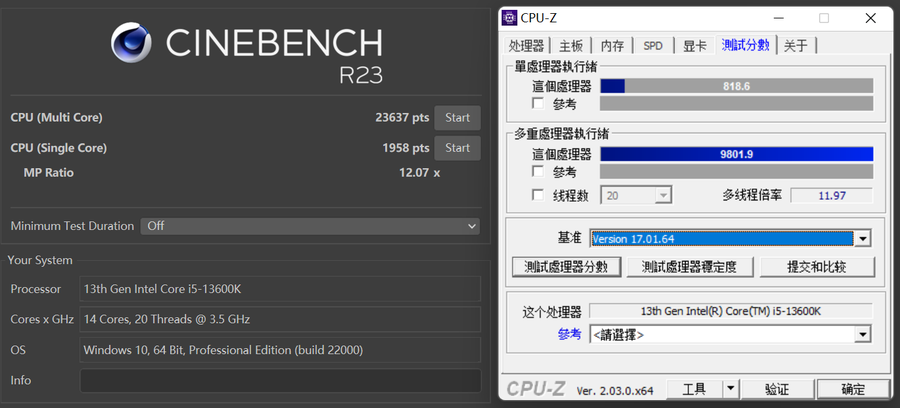This screenshot has width=900, height=408.
Task: Start the CPU Single Core test
Action: click(x=457, y=148)
